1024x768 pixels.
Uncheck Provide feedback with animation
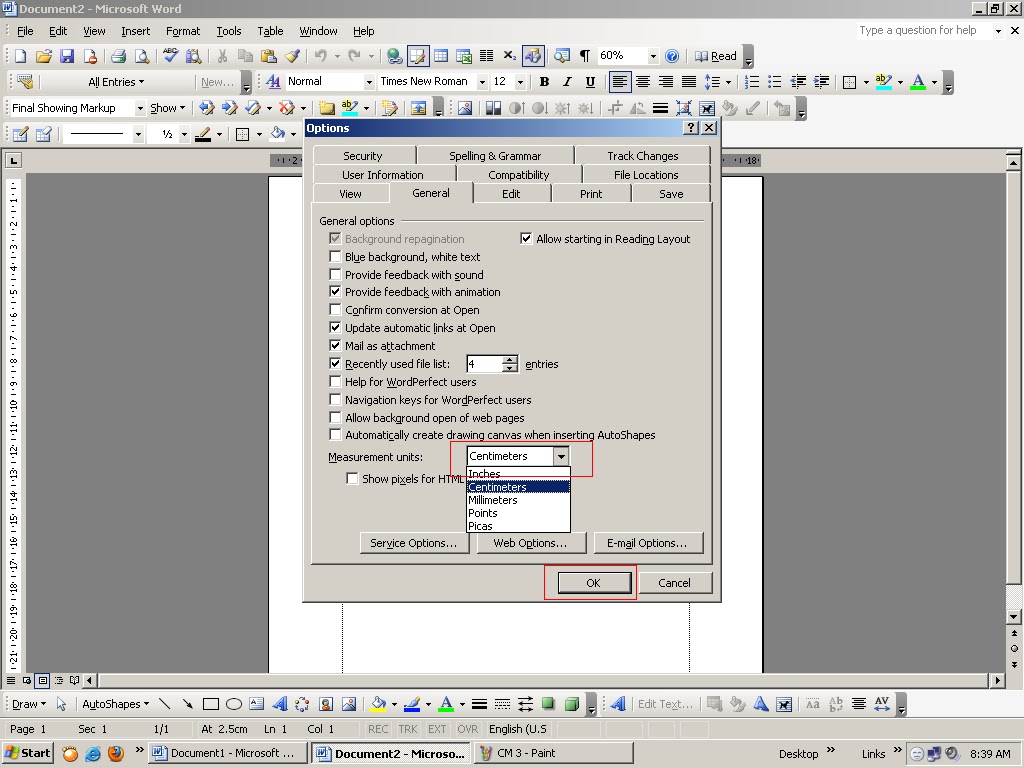tap(335, 292)
